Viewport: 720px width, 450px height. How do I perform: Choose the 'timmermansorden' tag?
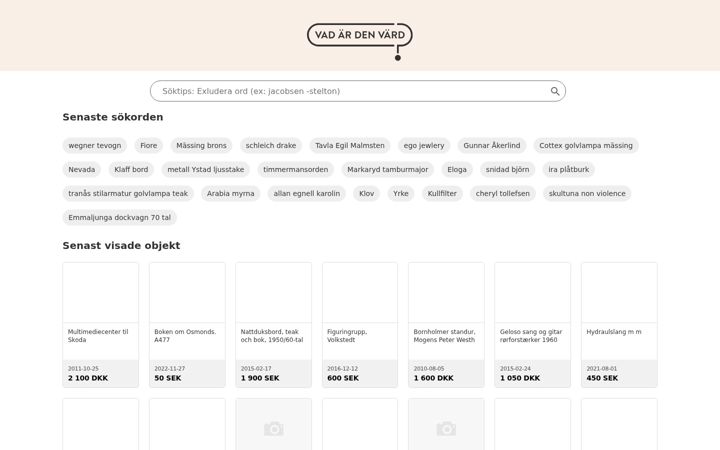click(x=295, y=169)
